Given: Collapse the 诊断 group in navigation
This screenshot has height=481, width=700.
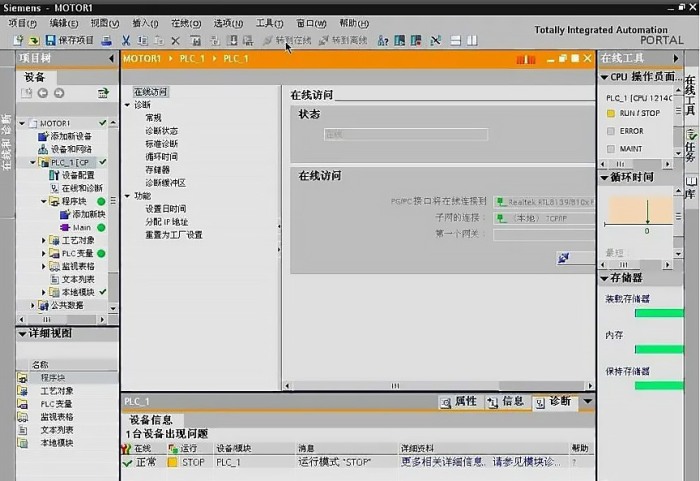Looking at the screenshot, I should coord(127,105).
